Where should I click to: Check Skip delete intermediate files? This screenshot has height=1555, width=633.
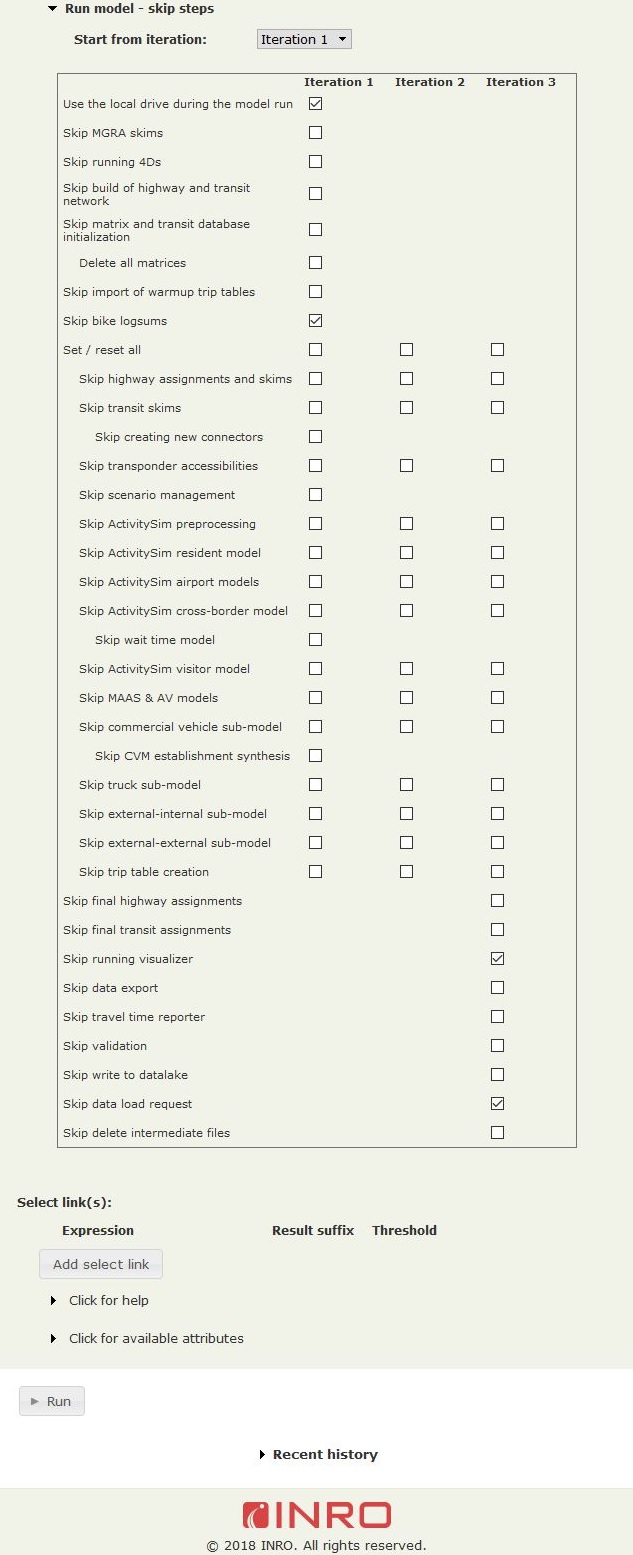click(497, 1133)
